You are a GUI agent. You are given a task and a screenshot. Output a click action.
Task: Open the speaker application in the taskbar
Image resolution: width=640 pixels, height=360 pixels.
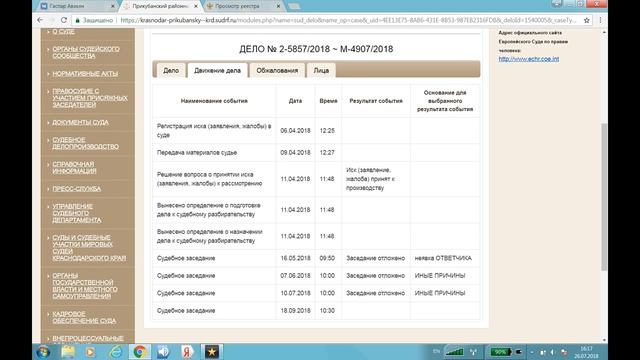tap(163, 351)
